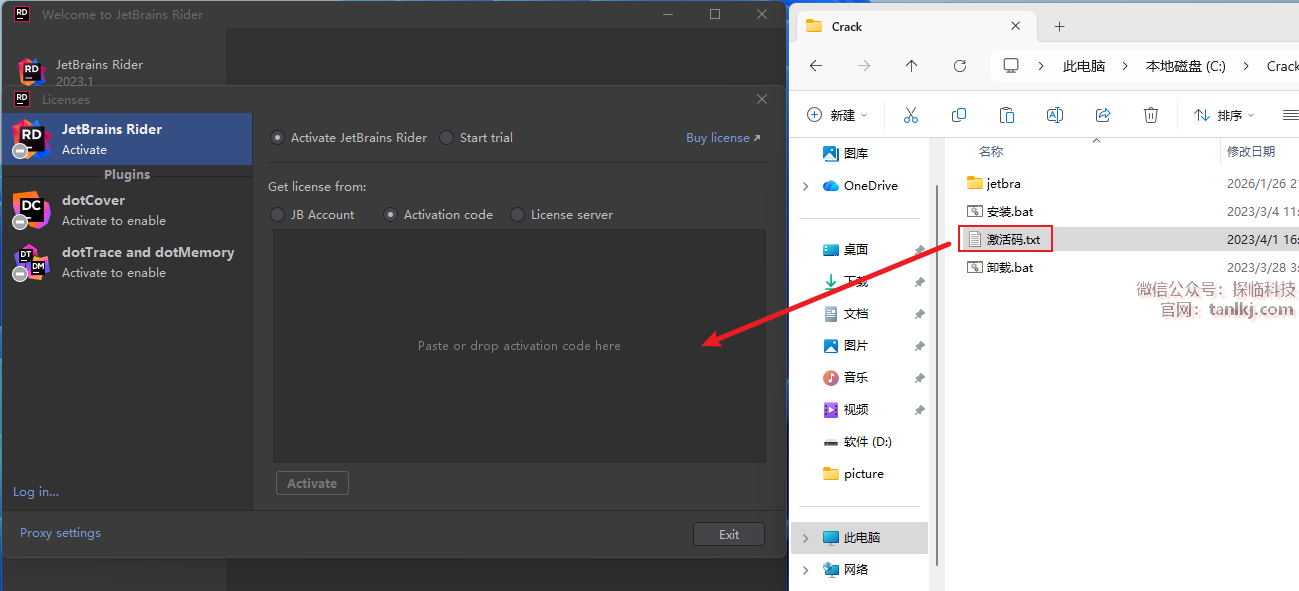Click the Paste clipboard icon in Explorer
This screenshot has width=1299, height=591.
point(1007,115)
